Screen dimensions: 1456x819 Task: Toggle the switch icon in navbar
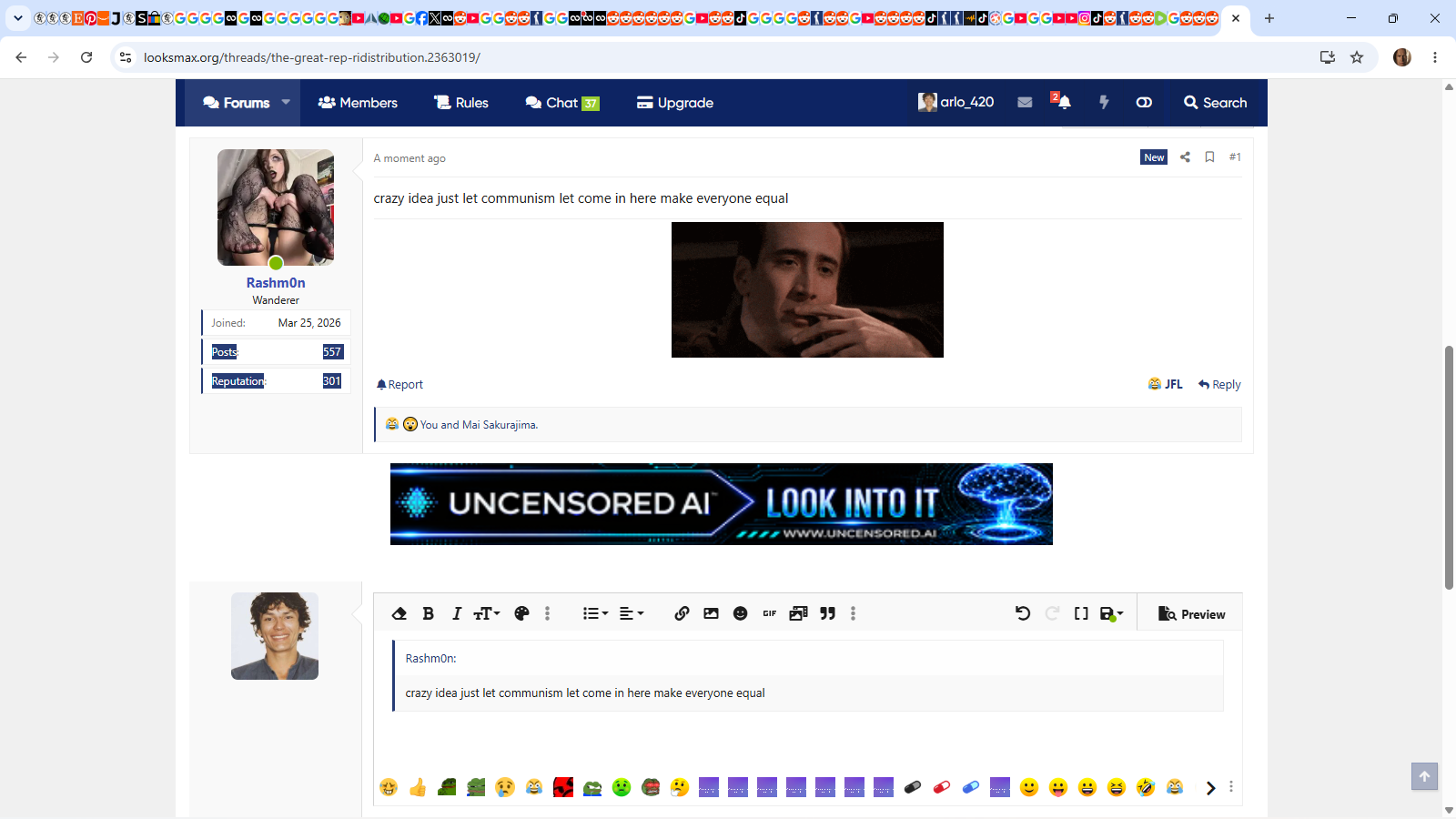tap(1144, 103)
